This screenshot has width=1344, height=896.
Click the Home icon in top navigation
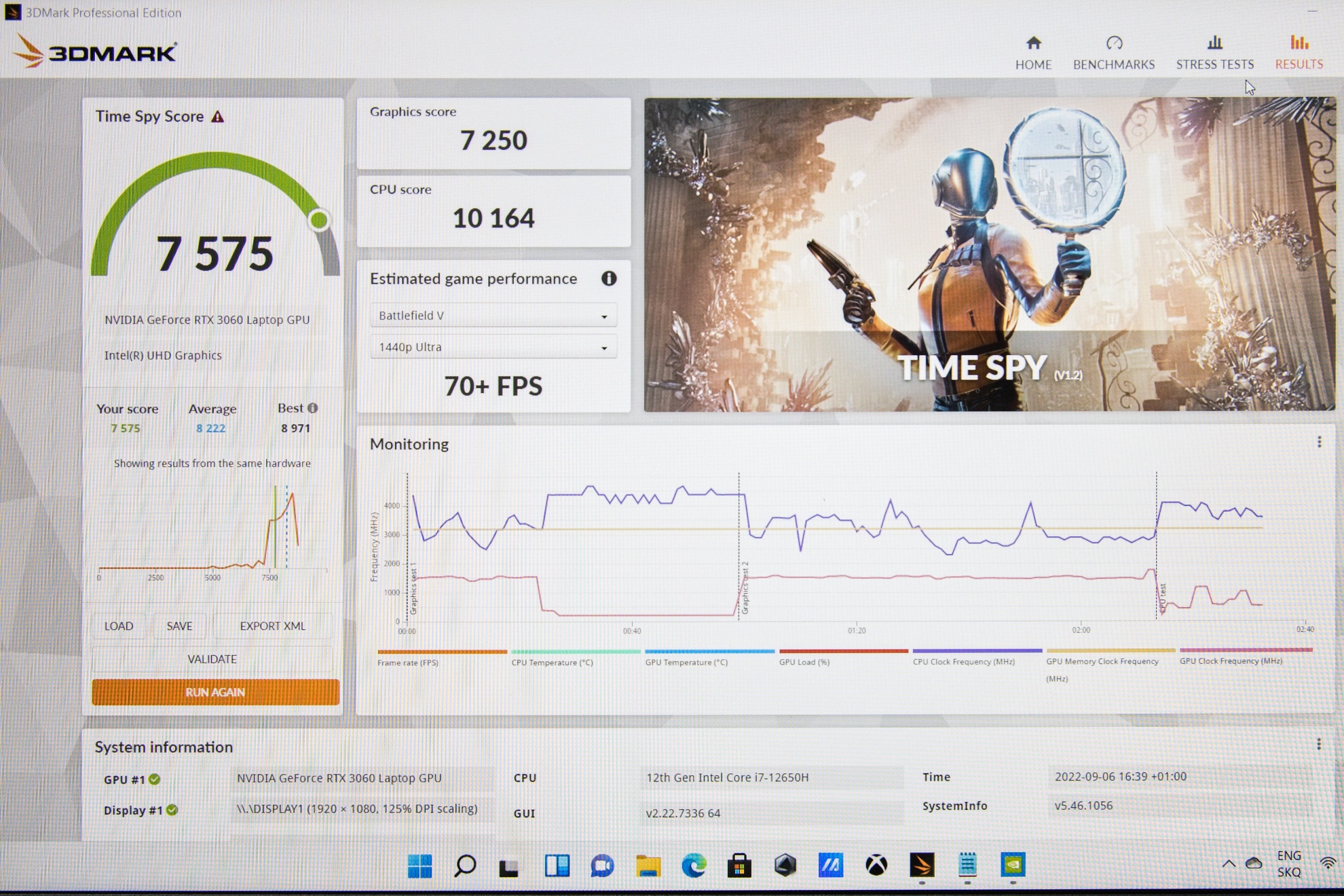pyautogui.click(x=1033, y=43)
